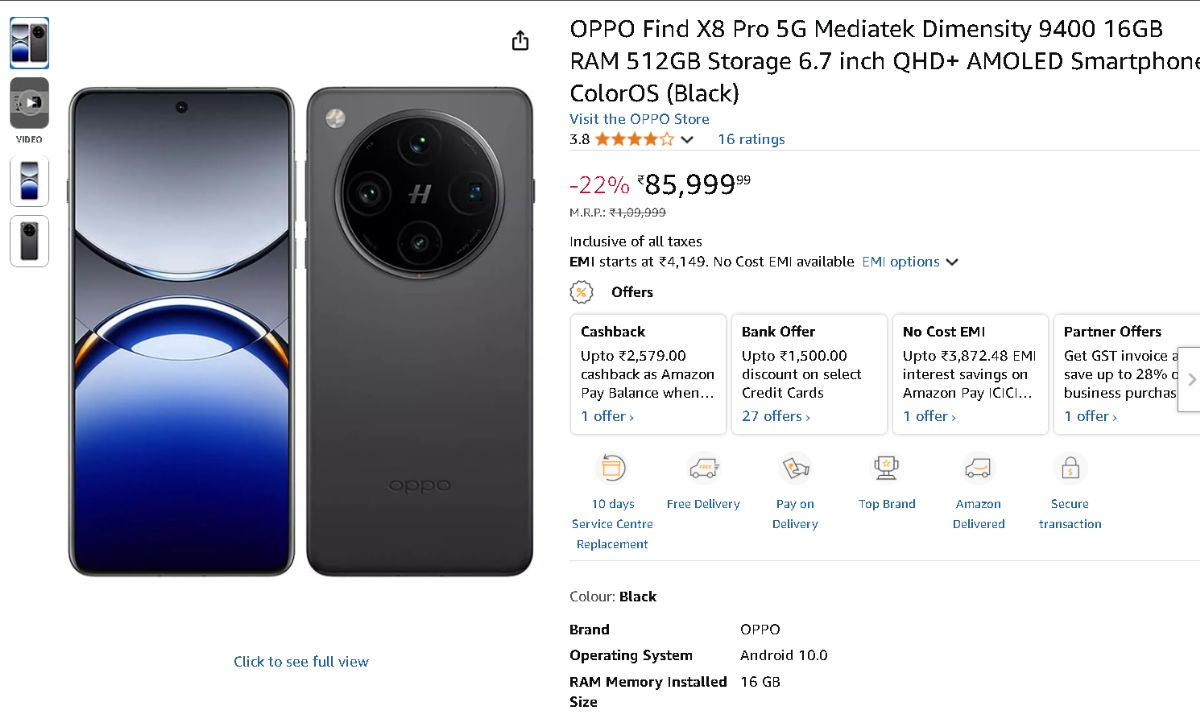Expand the star rating breakdown chevron

pos(687,140)
